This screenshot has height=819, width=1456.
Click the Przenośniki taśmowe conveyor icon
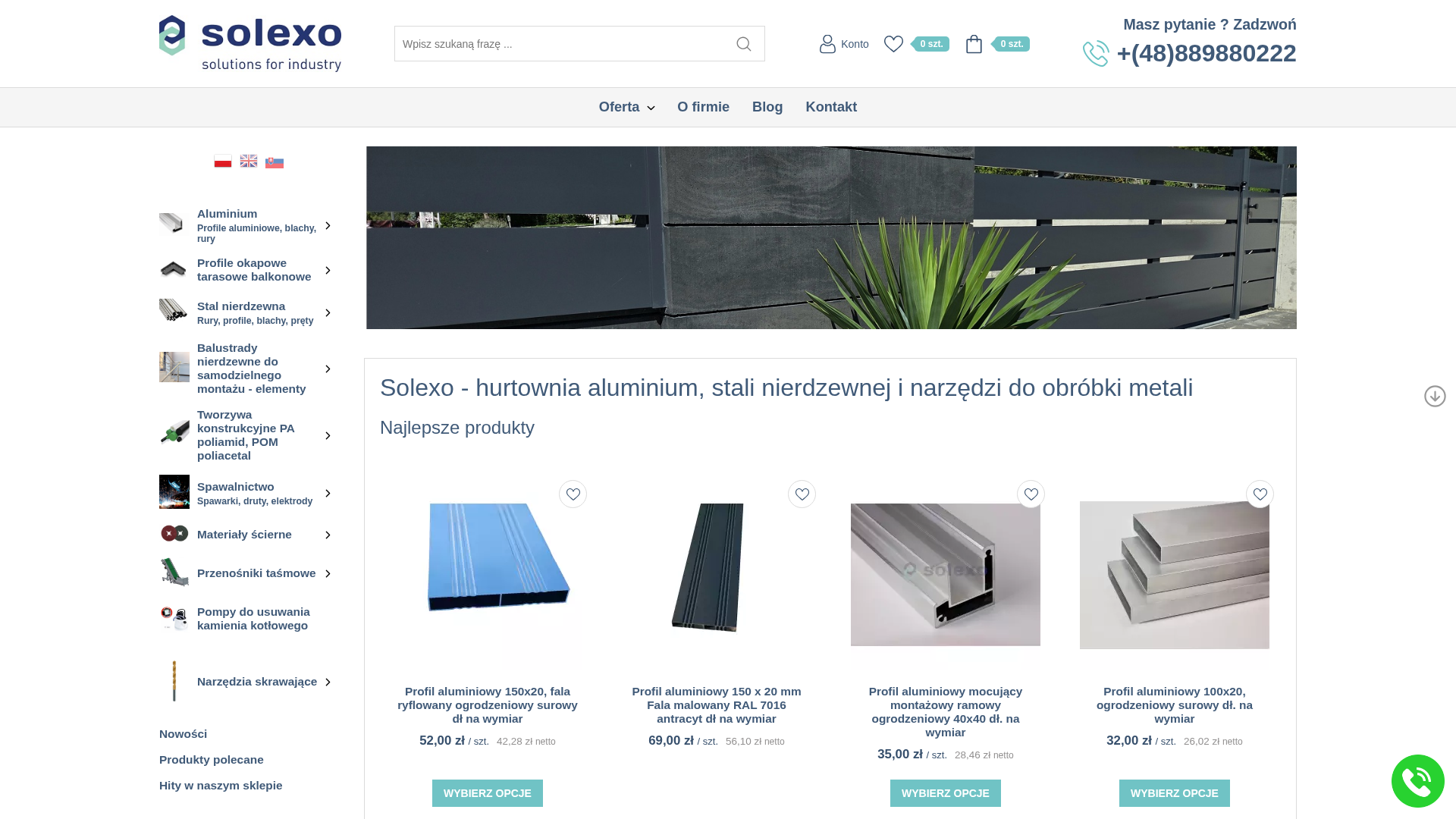(x=174, y=573)
